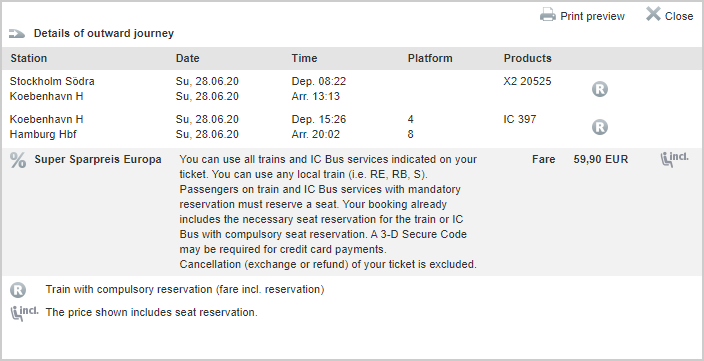Click the reservation R icon for X2 20525

point(599,89)
